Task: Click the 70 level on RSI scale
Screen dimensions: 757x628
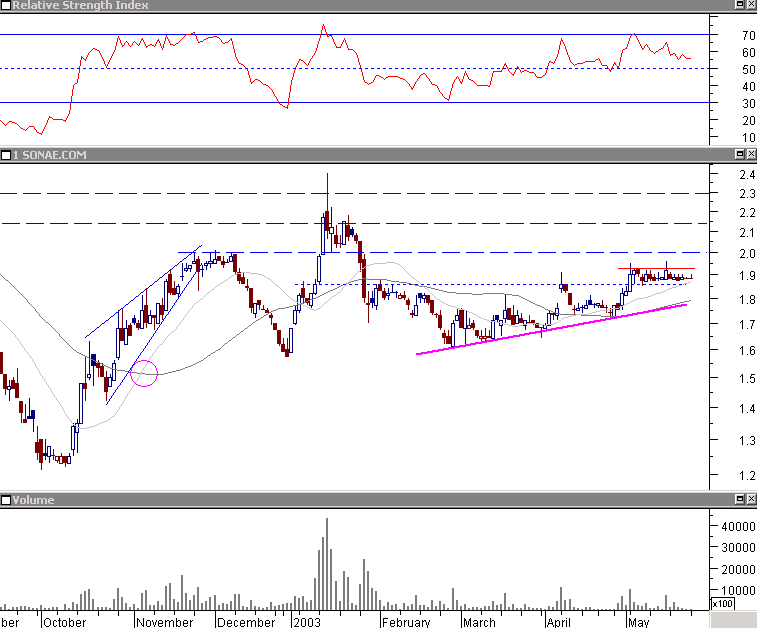Action: pos(749,35)
